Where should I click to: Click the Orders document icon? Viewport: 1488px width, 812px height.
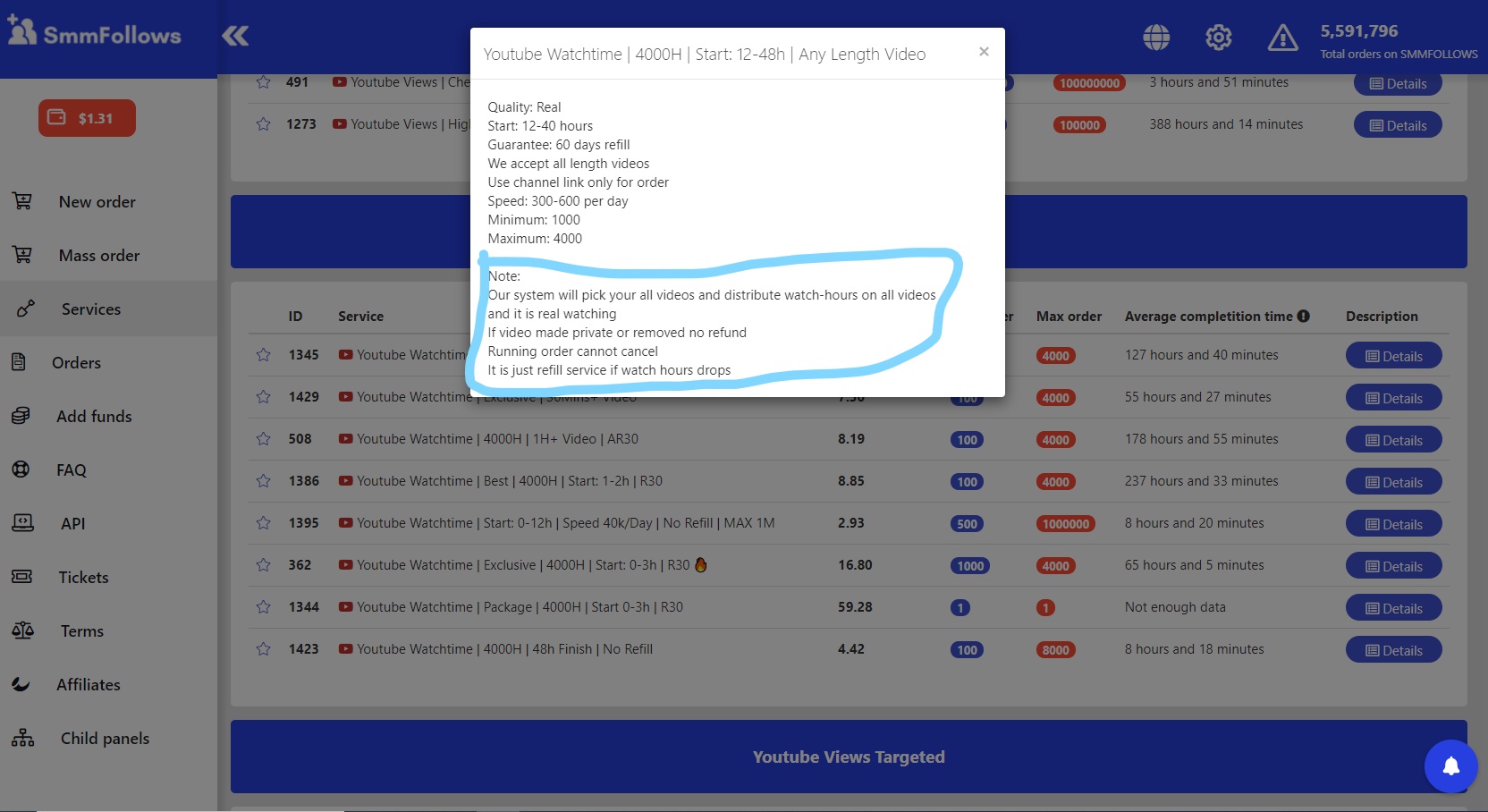click(x=18, y=362)
